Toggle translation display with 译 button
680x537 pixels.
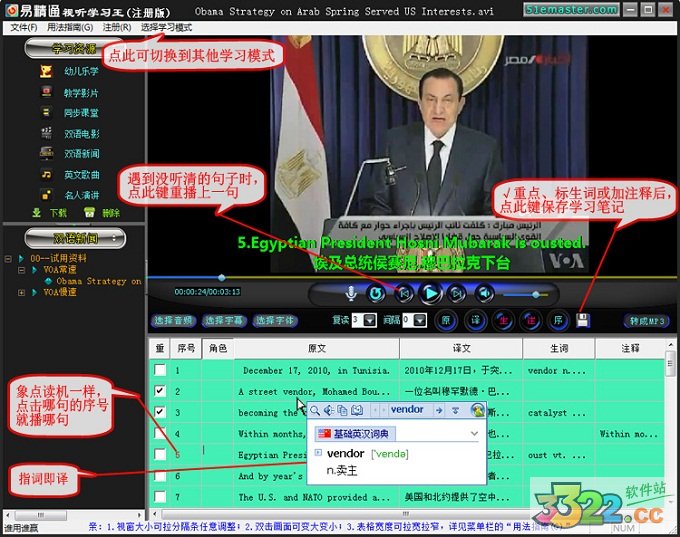pos(475,321)
